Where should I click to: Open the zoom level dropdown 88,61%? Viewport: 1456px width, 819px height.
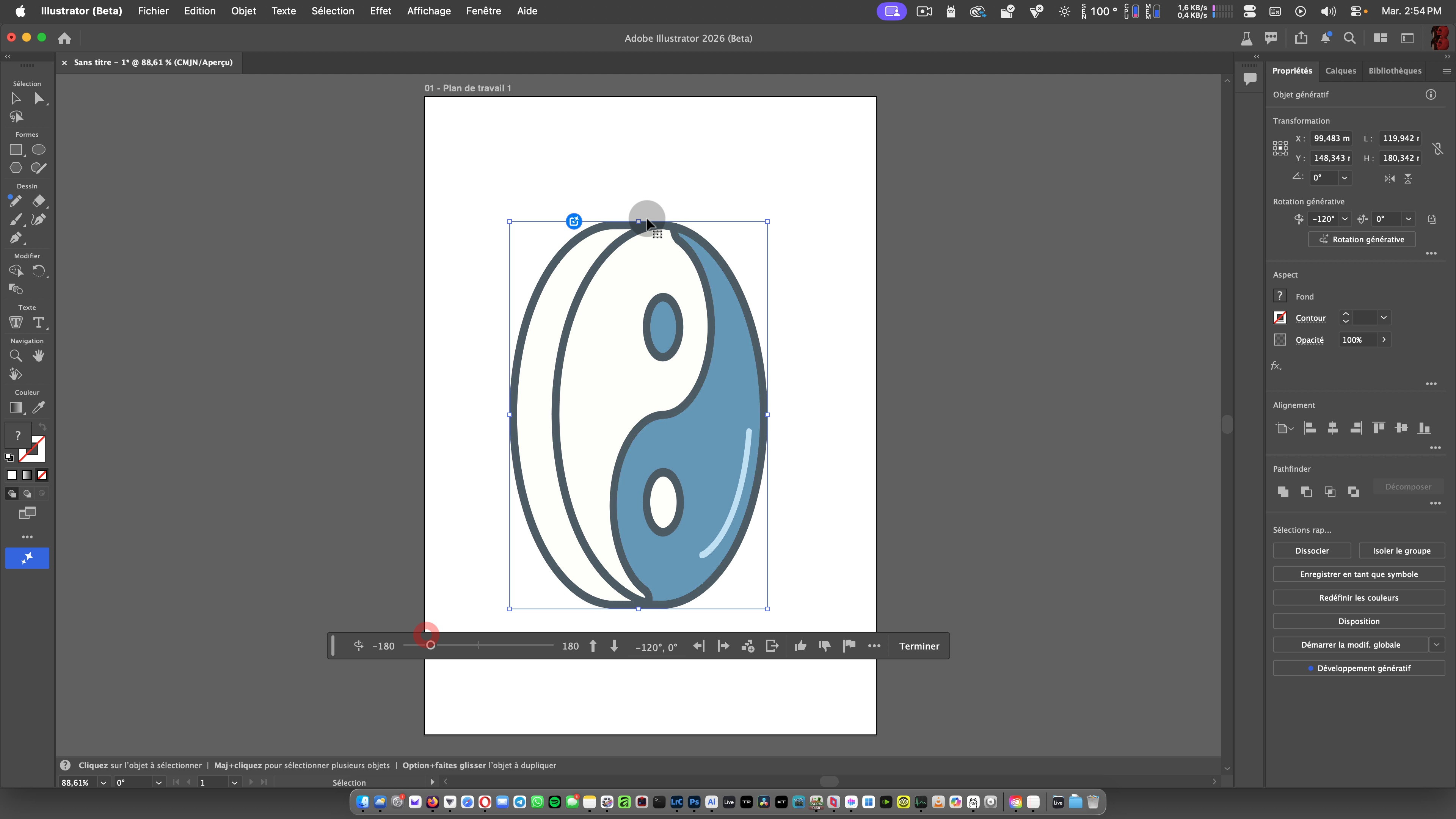pyautogui.click(x=104, y=782)
